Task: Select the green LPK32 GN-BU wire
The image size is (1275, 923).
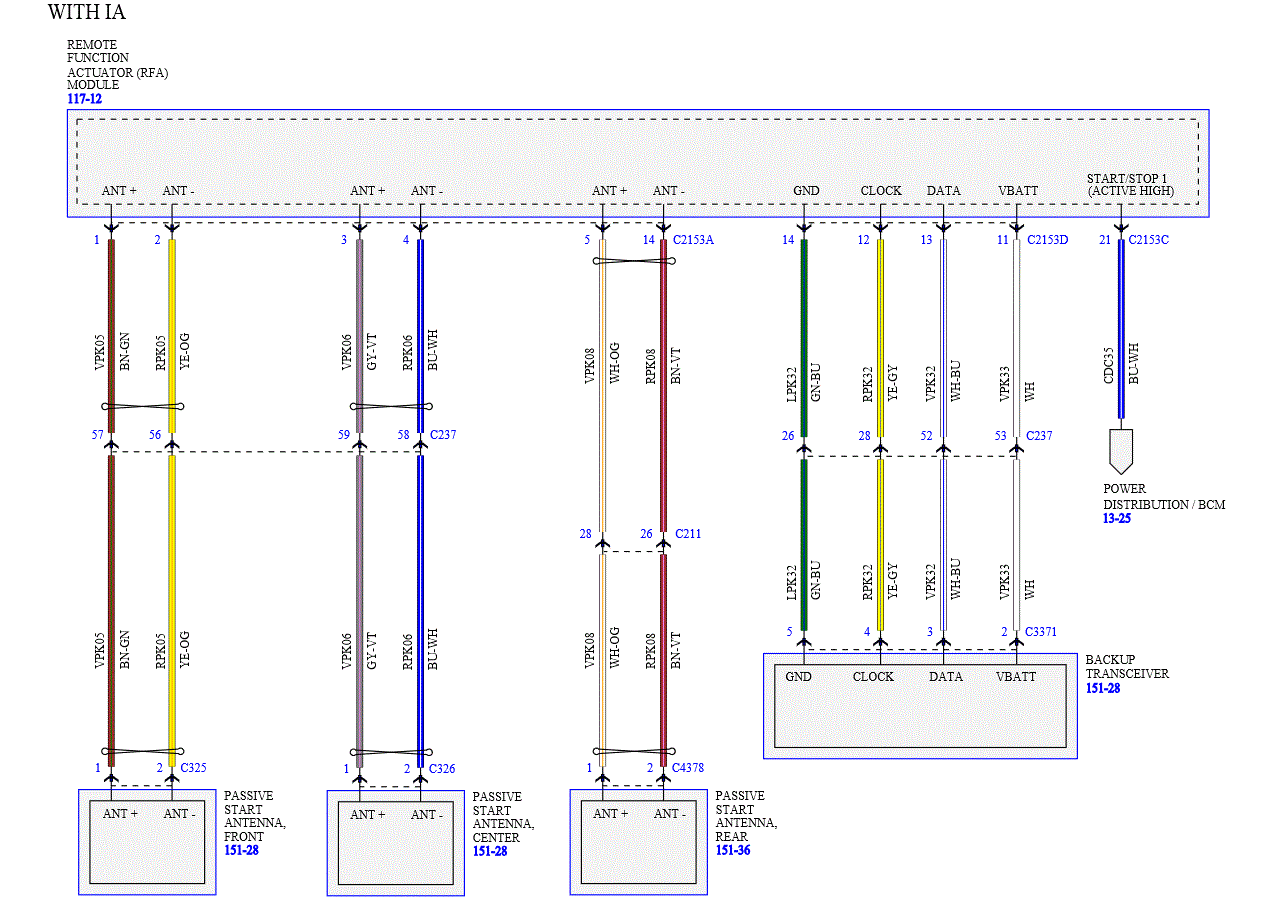Action: (x=804, y=335)
